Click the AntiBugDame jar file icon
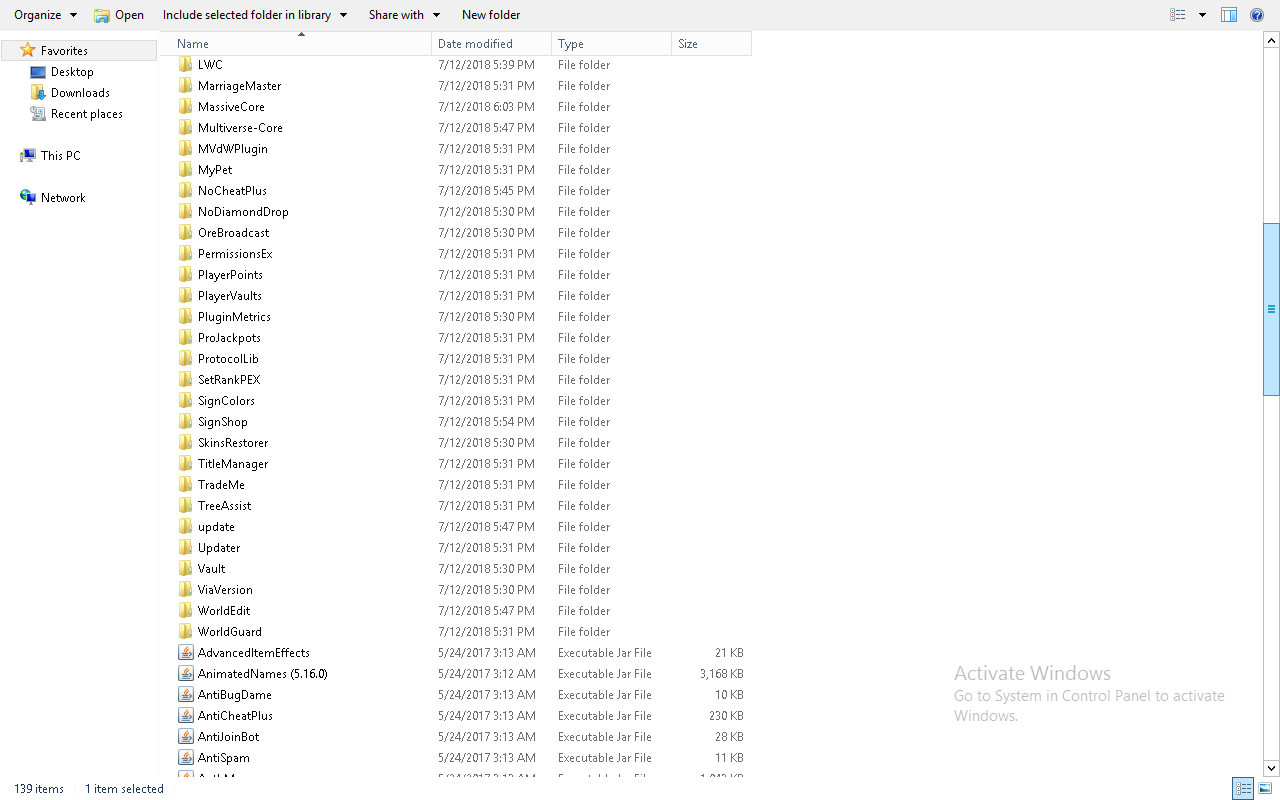 (186, 695)
